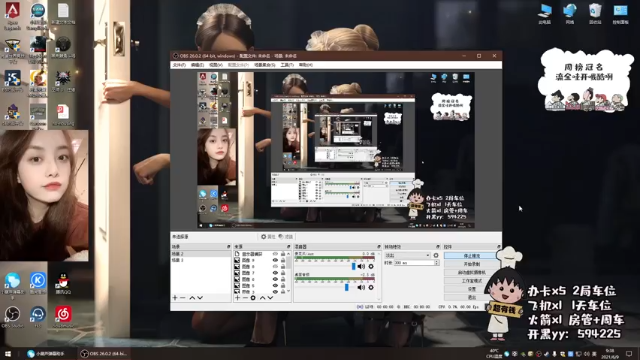This screenshot has width=640, height=360.
Task: Open OBS Studio desktop shortcut icon
Action: (13, 316)
